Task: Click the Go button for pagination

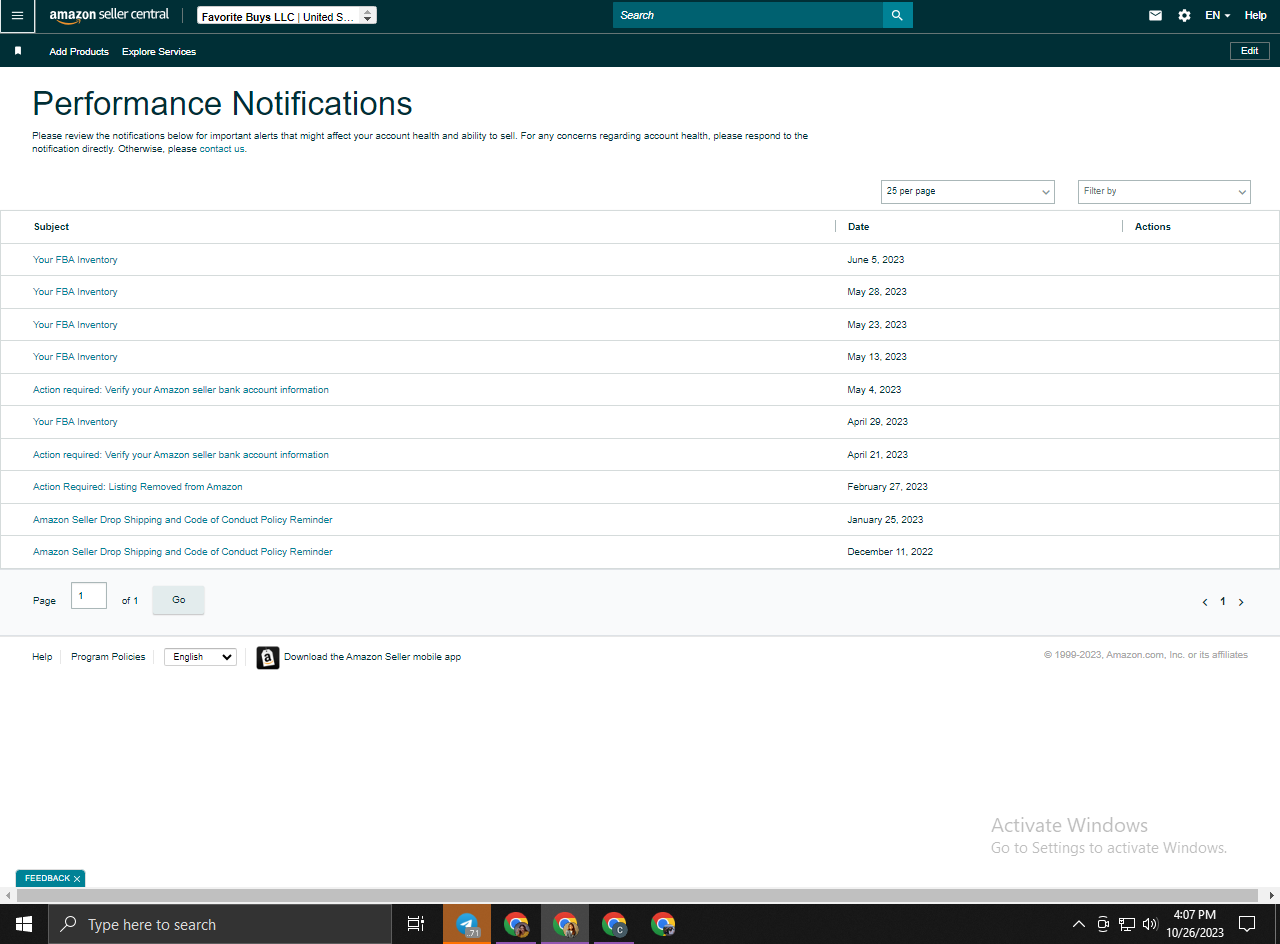Action: tap(178, 600)
